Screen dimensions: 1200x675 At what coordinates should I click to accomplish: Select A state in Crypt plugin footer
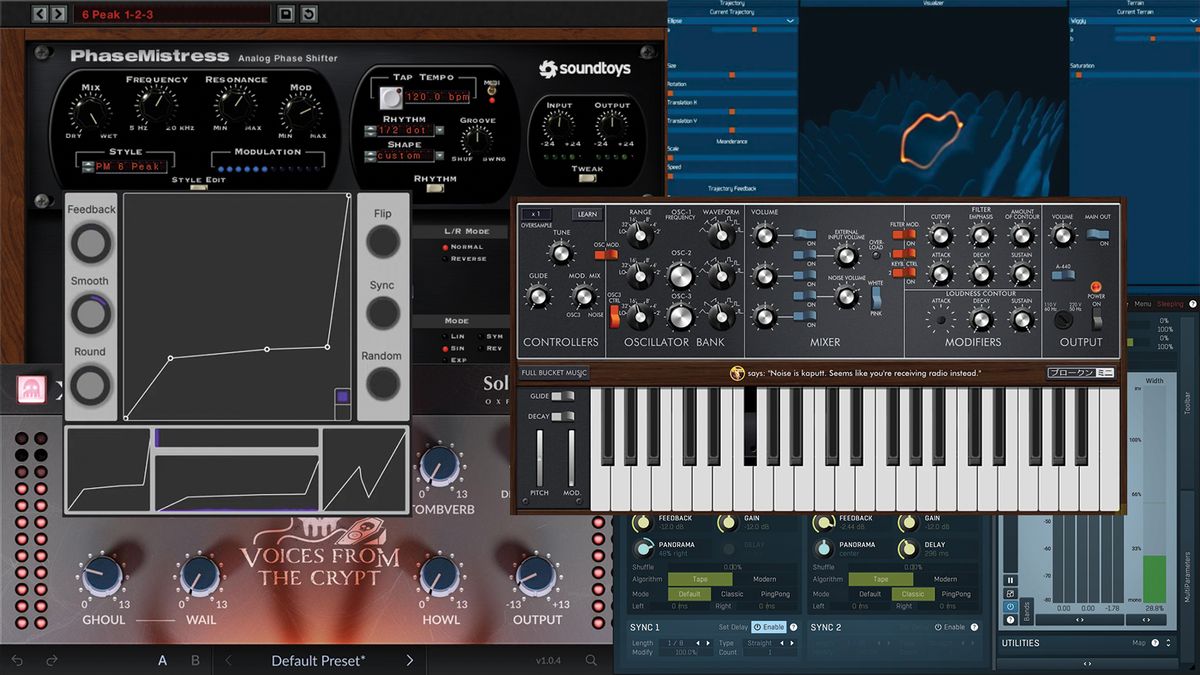click(162, 660)
